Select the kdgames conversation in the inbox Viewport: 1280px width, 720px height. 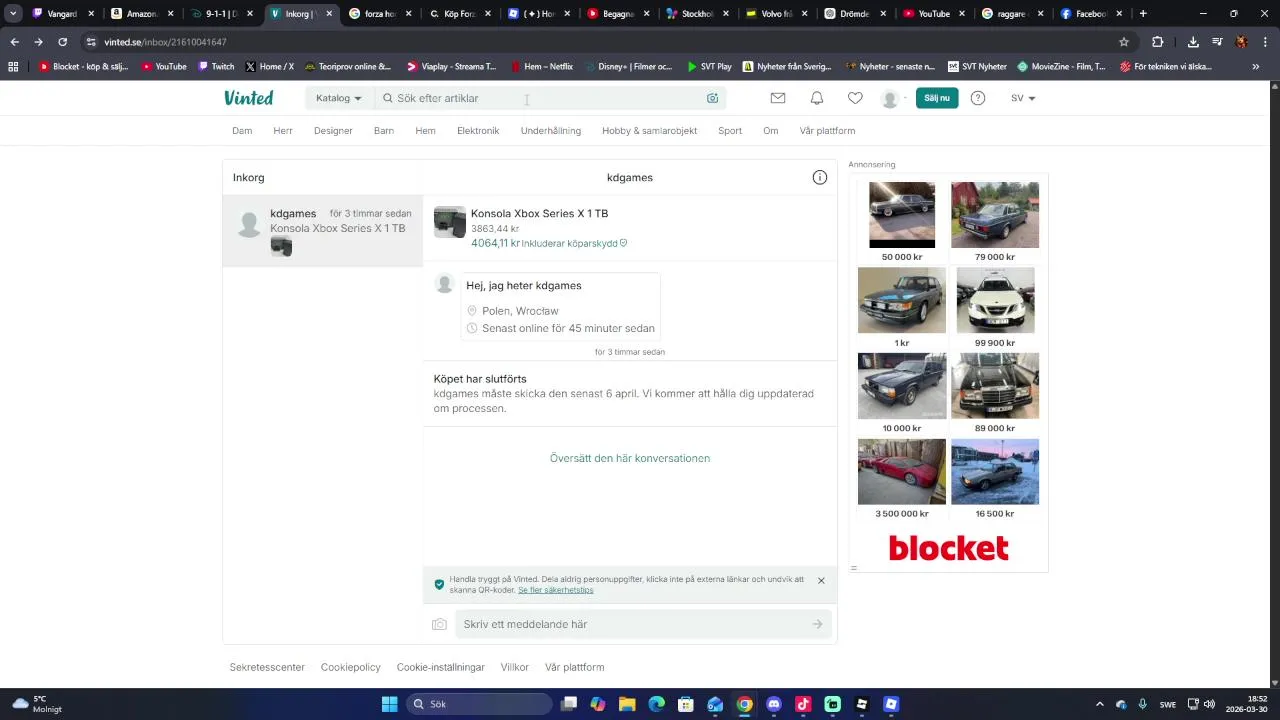click(x=323, y=231)
